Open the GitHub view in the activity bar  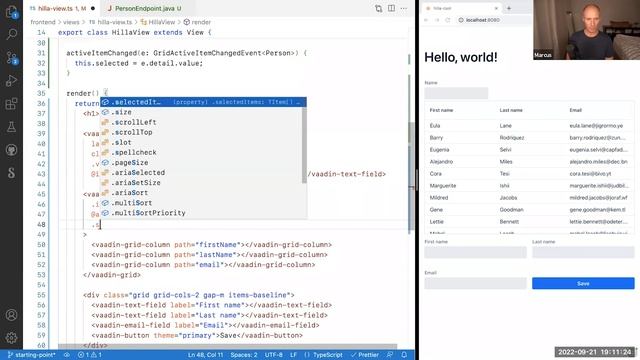coord(11,150)
